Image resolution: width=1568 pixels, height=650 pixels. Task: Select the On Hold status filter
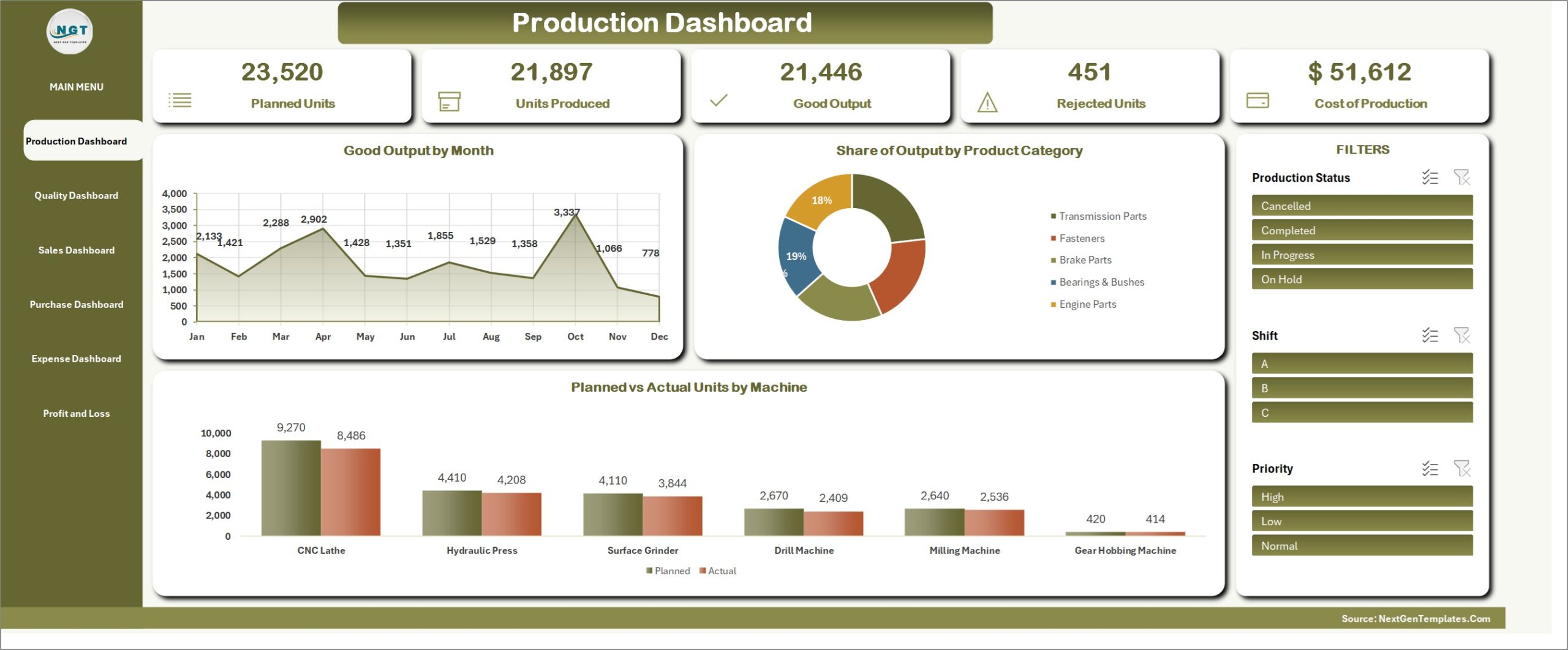click(1362, 279)
